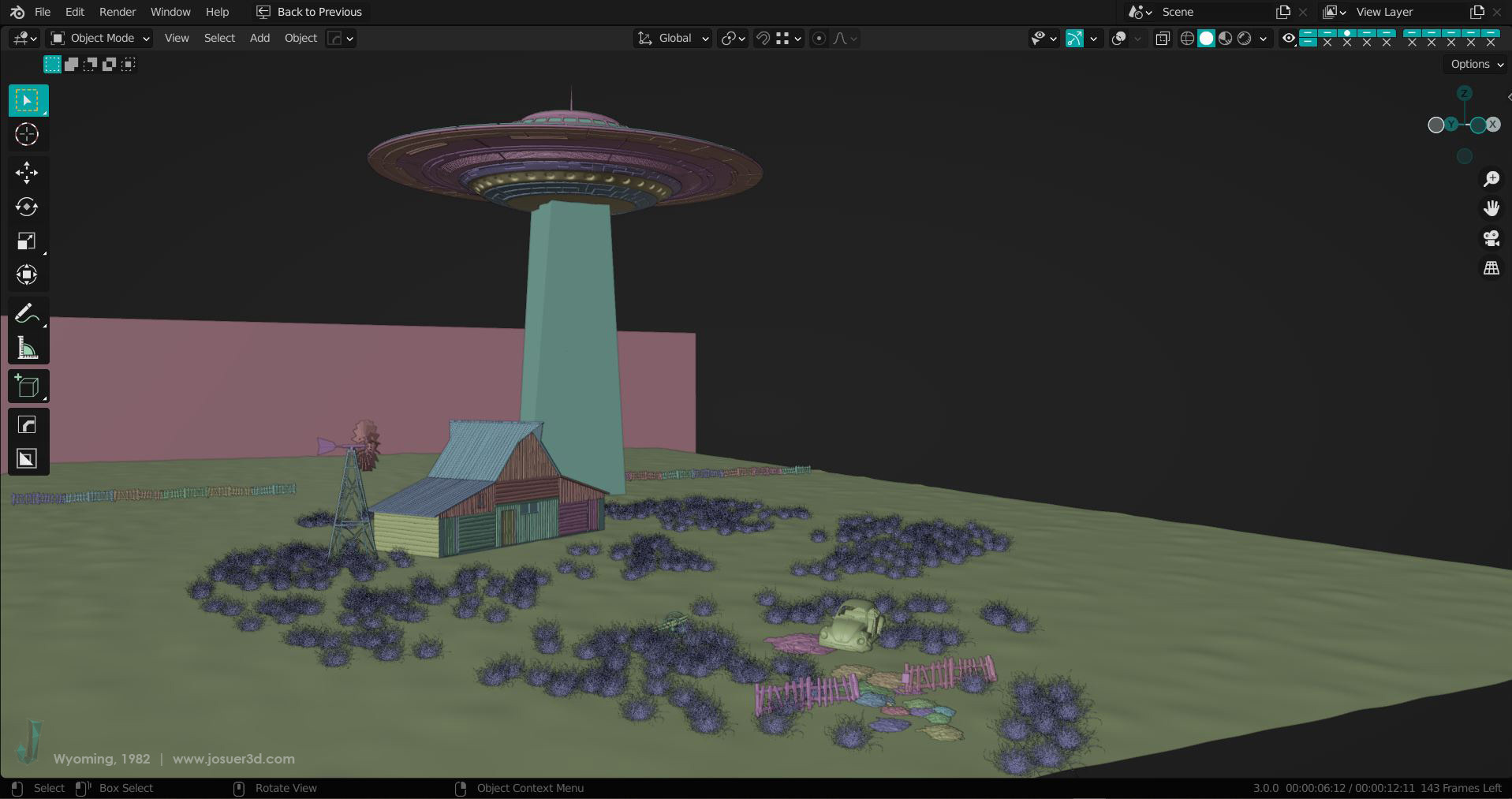Open the Window menu
This screenshot has width=1512, height=799.
(170, 12)
